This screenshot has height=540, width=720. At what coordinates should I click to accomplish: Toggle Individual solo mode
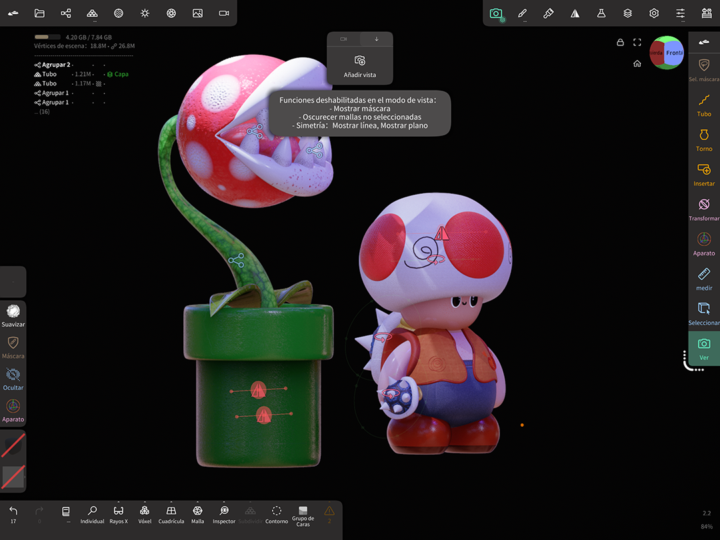tap(92, 514)
